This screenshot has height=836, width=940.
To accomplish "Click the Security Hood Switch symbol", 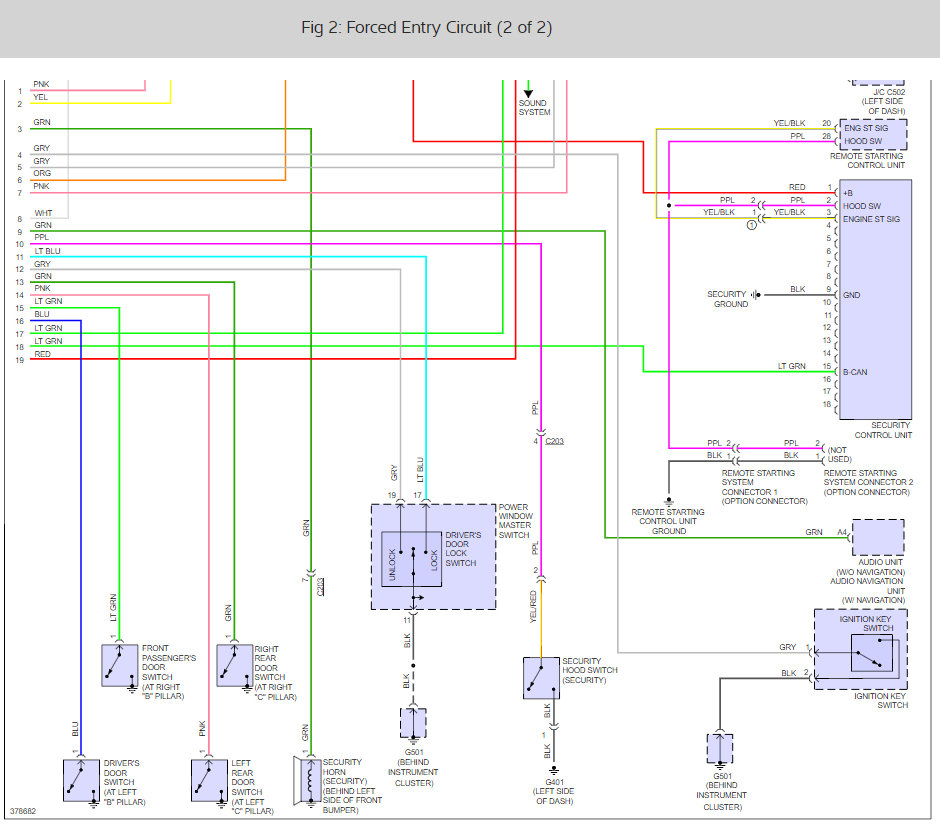I will point(541,678).
